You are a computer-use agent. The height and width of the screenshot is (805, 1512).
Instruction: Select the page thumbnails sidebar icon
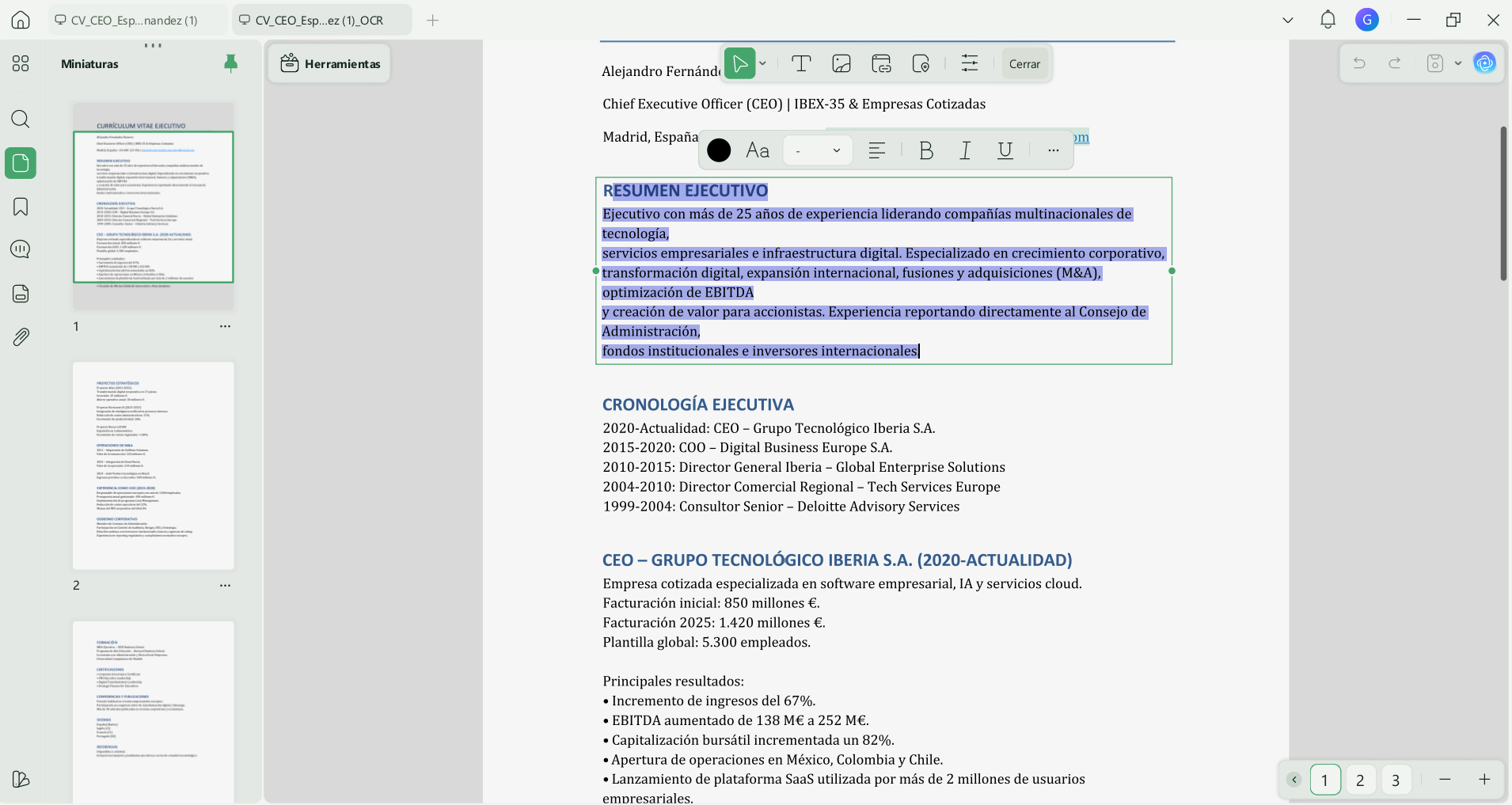pyautogui.click(x=21, y=163)
